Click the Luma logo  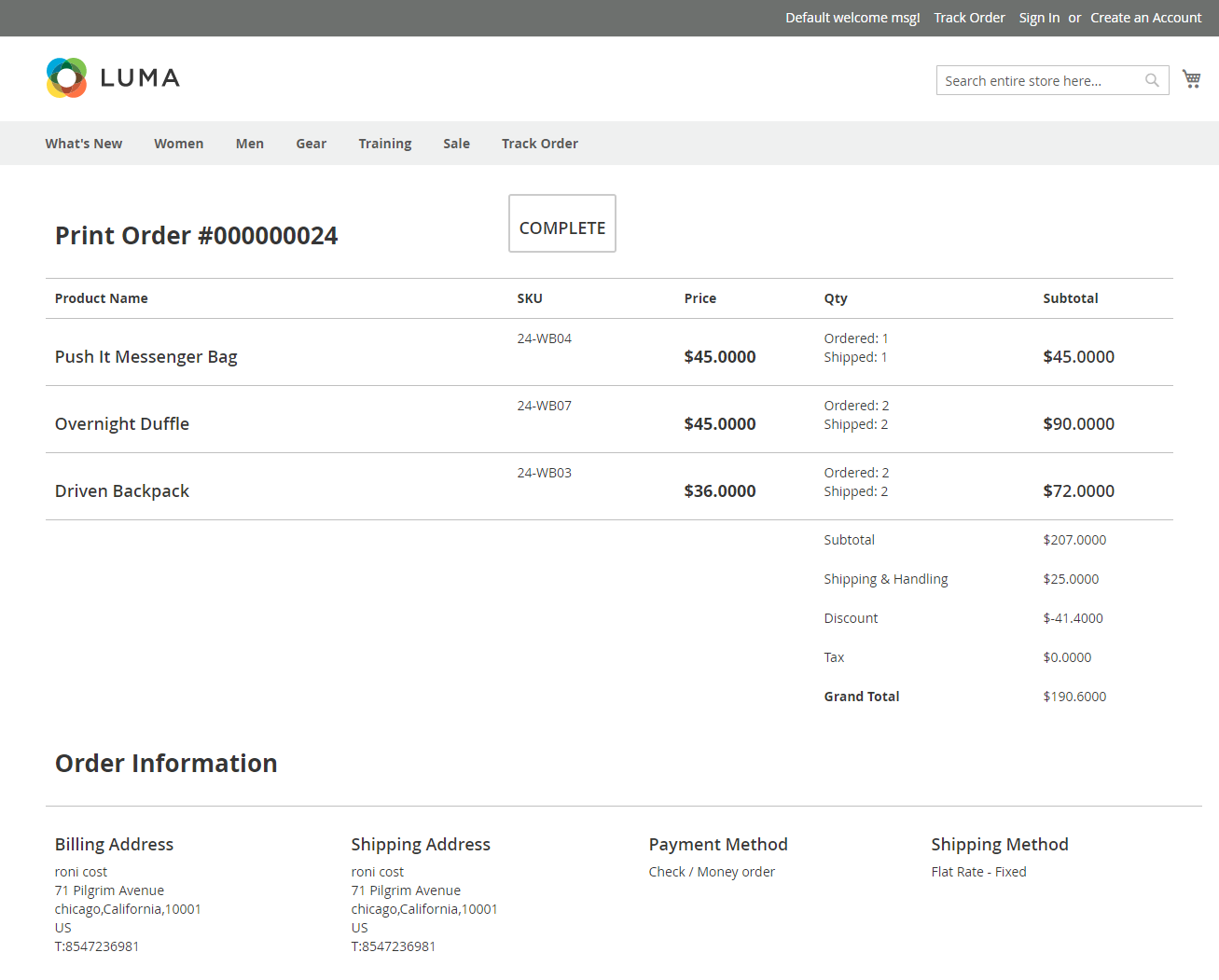pos(113,78)
